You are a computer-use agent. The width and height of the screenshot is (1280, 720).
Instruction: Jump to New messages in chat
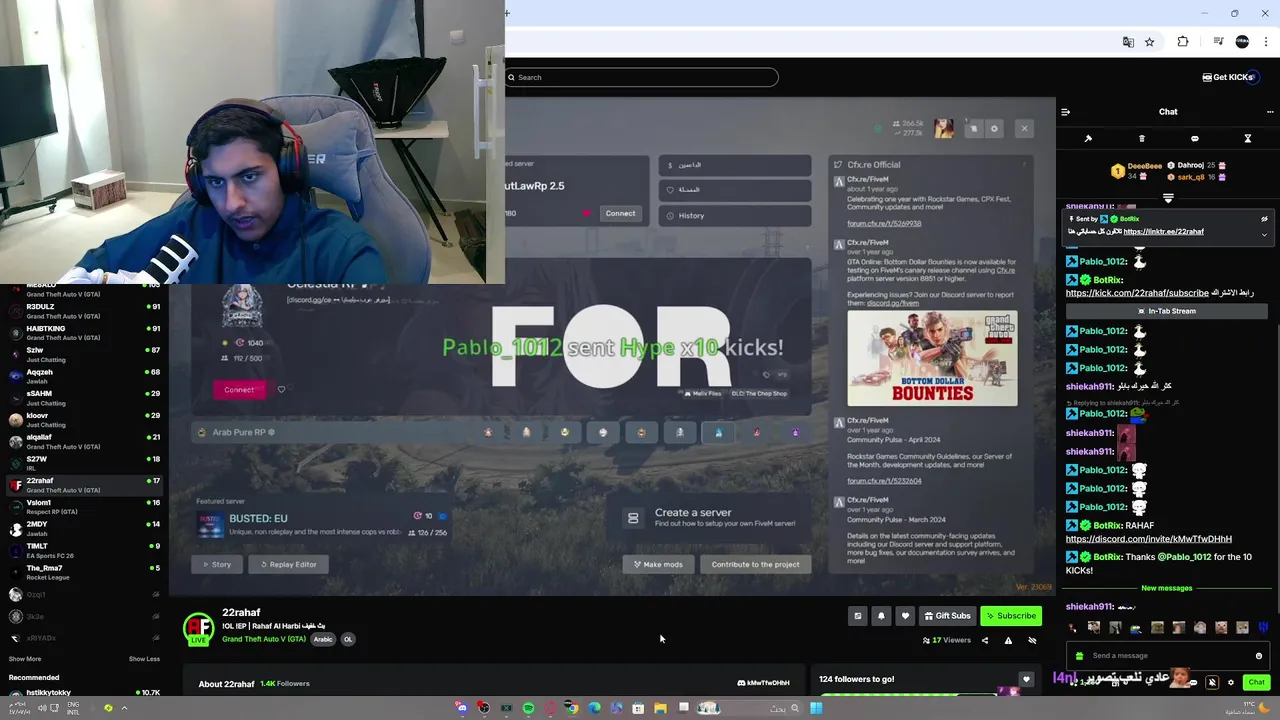click(x=1167, y=588)
